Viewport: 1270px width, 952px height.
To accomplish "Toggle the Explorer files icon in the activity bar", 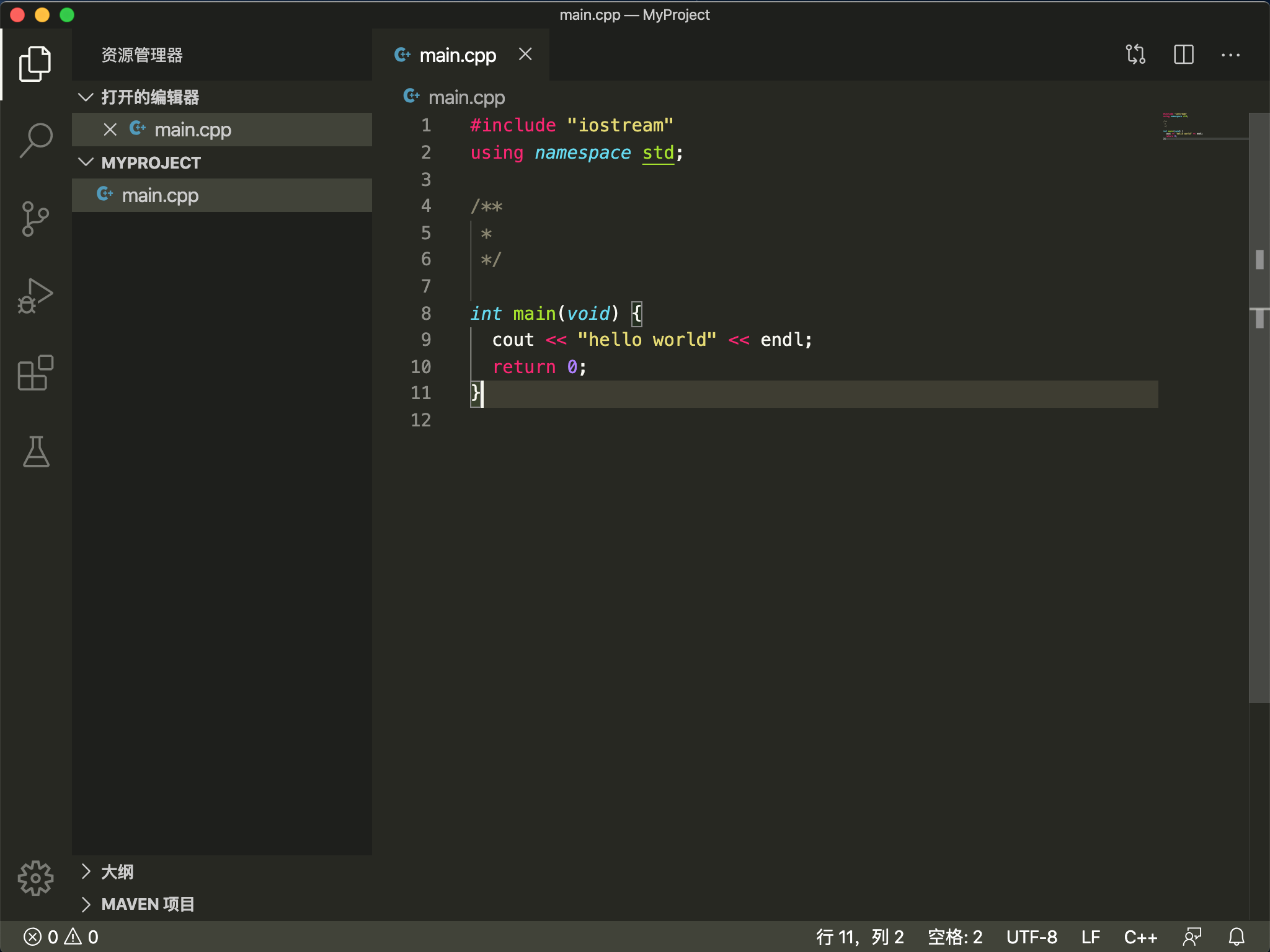I will tap(35, 63).
